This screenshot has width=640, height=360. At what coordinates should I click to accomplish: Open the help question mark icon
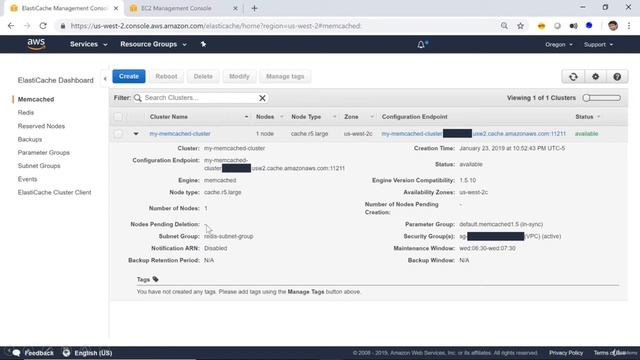click(x=617, y=77)
